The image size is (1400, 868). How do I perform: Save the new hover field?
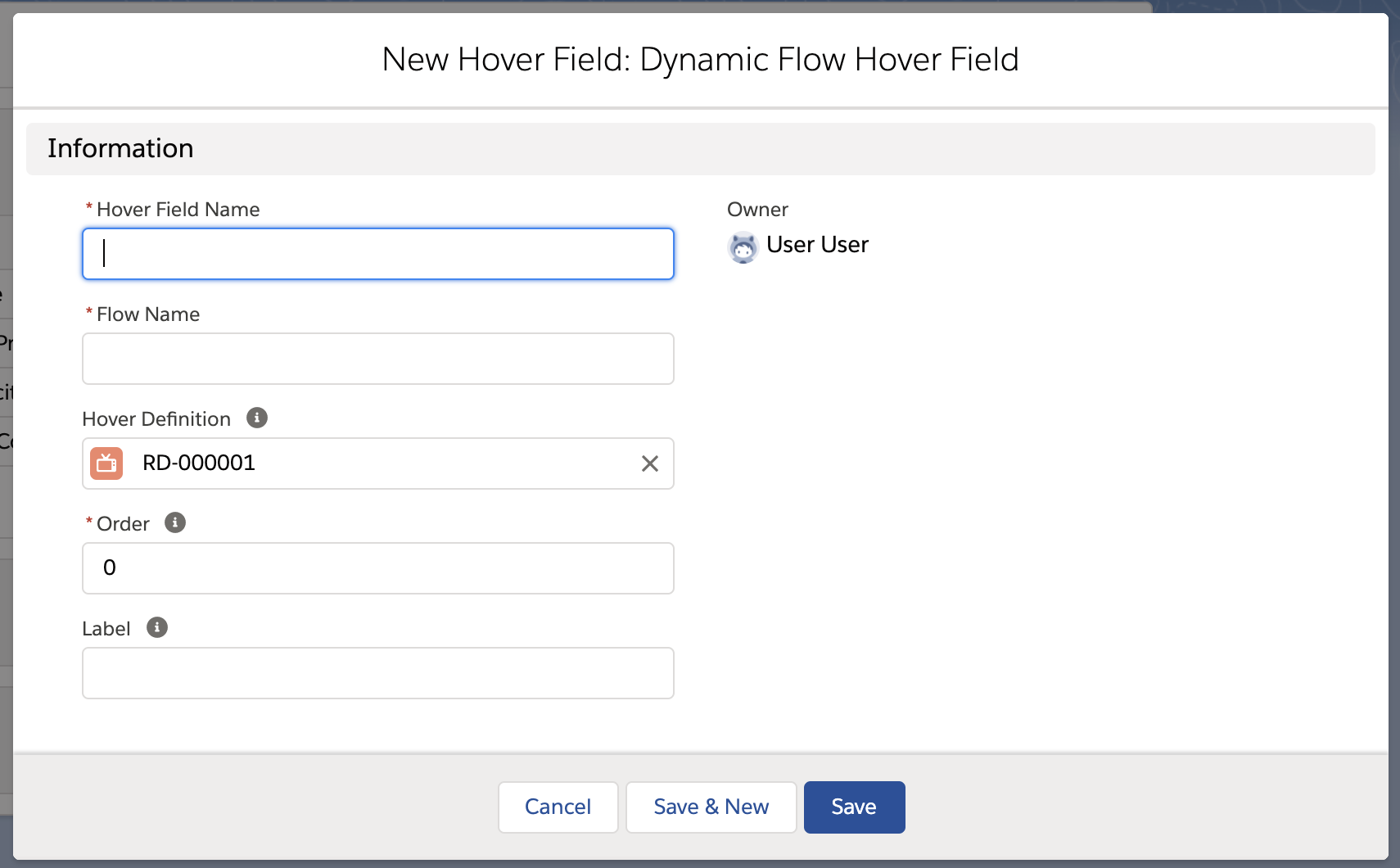coord(854,807)
